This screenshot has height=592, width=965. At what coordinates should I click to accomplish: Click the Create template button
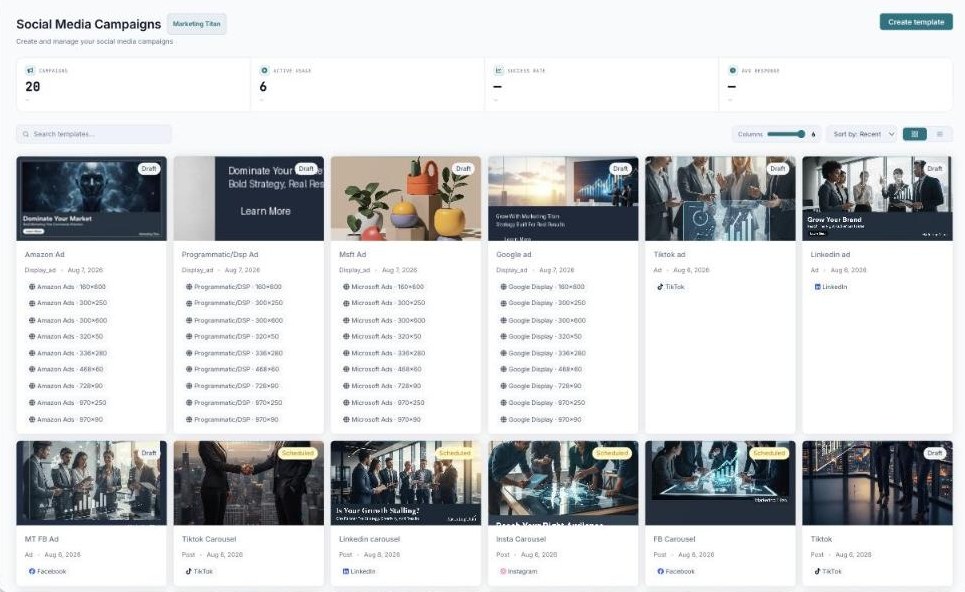(916, 22)
